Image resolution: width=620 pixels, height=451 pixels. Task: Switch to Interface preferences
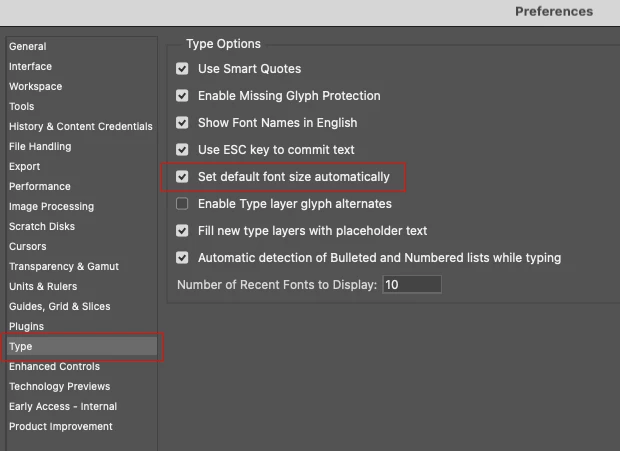click(31, 66)
